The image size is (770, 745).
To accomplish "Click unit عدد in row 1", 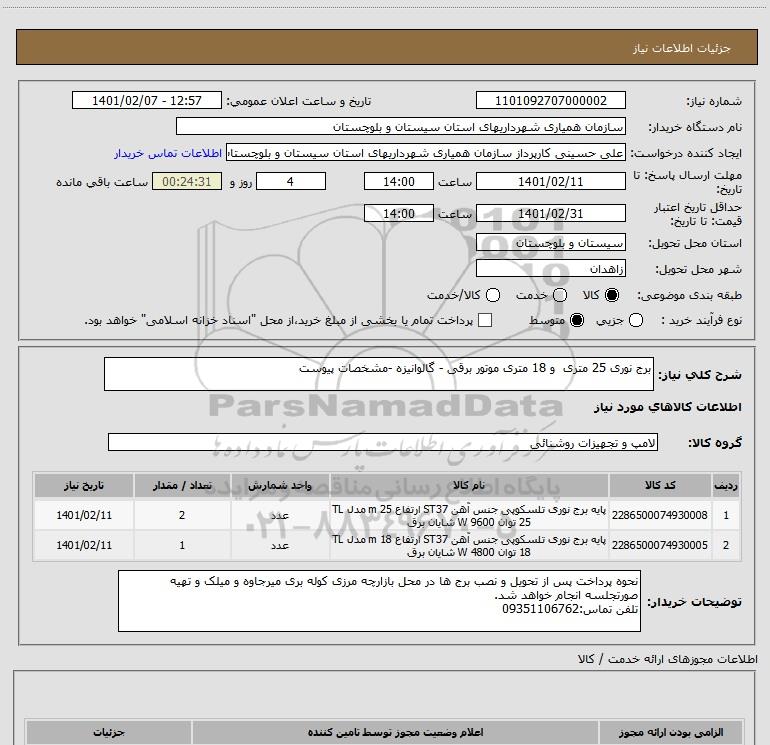I will pos(280,516).
